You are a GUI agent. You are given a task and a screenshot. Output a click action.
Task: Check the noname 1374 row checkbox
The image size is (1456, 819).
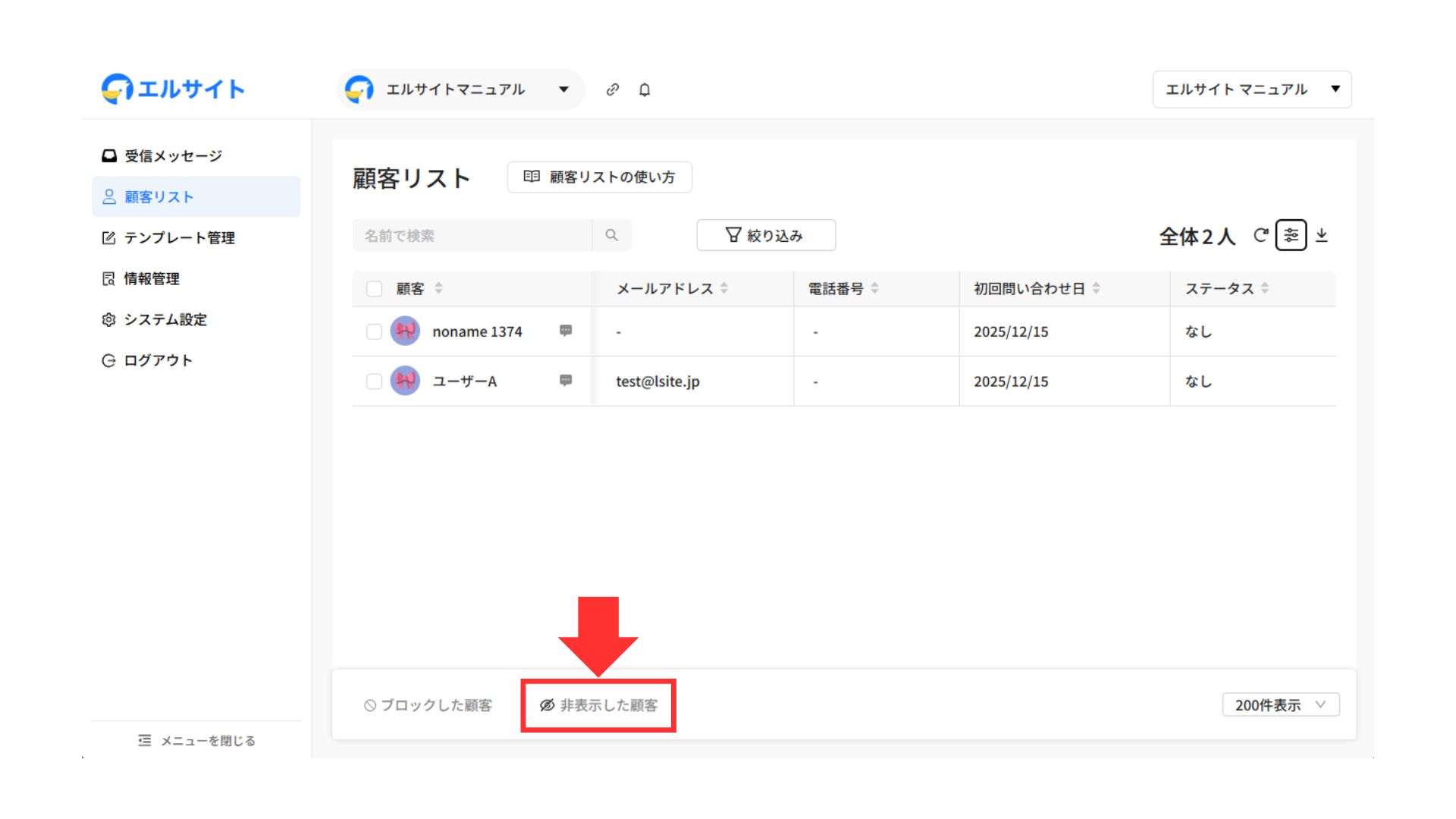(374, 331)
